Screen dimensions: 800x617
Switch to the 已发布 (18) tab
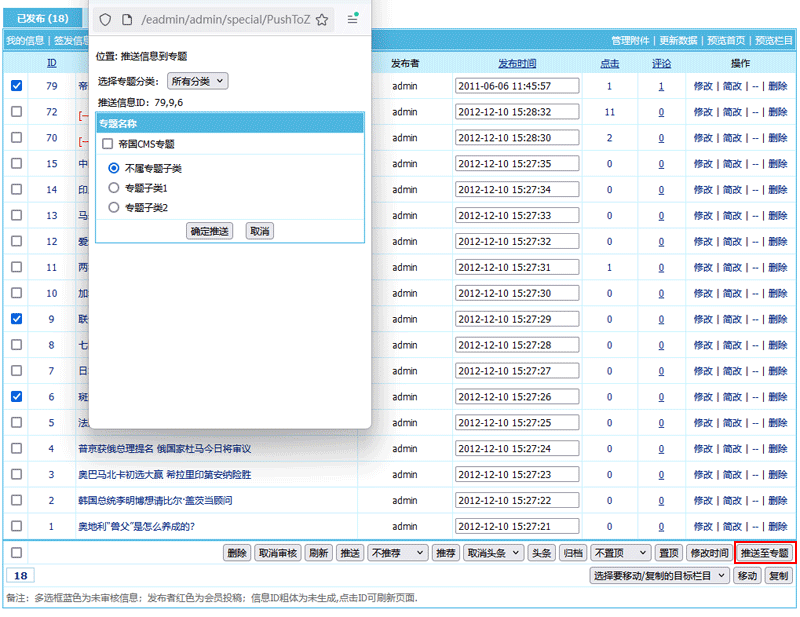[43, 18]
